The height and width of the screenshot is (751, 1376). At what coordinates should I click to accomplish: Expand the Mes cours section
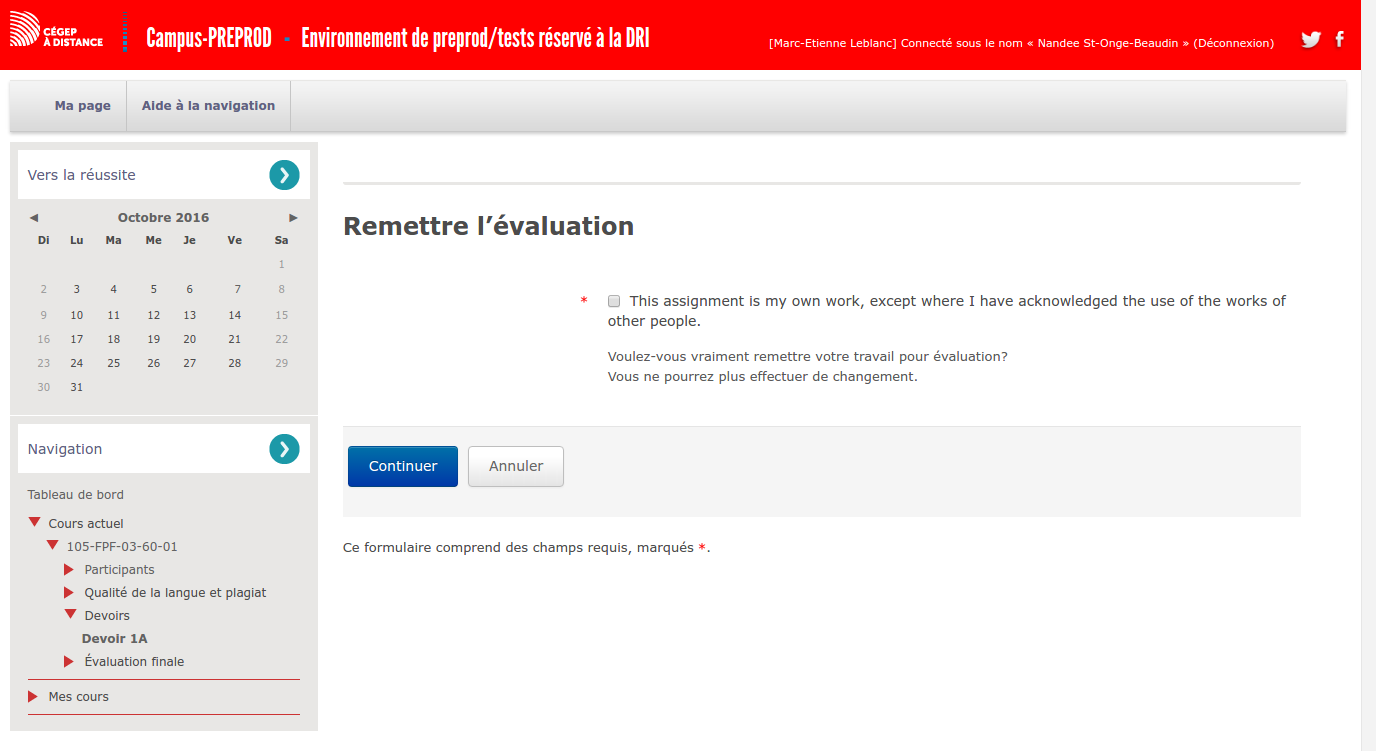coord(33,697)
